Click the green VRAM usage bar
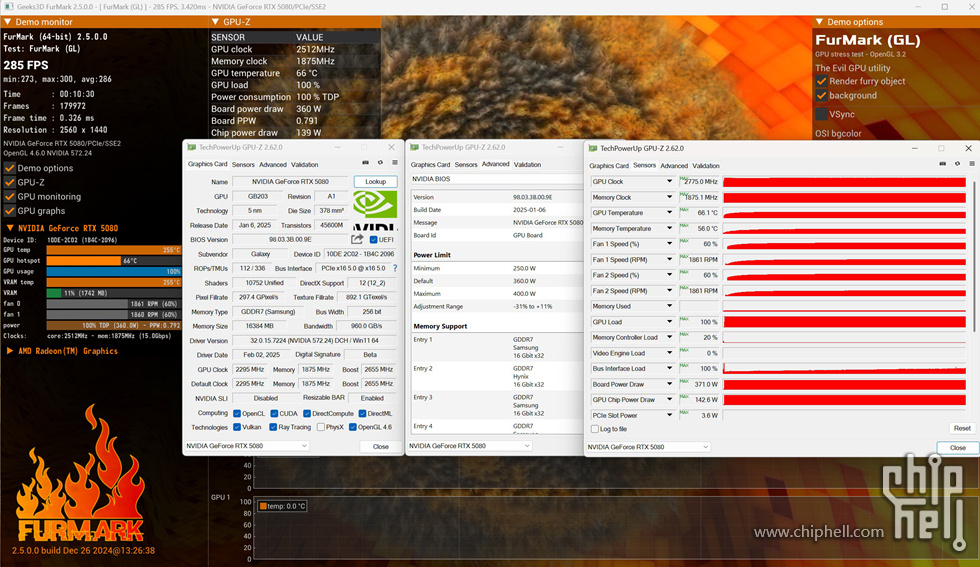 (x=54, y=293)
